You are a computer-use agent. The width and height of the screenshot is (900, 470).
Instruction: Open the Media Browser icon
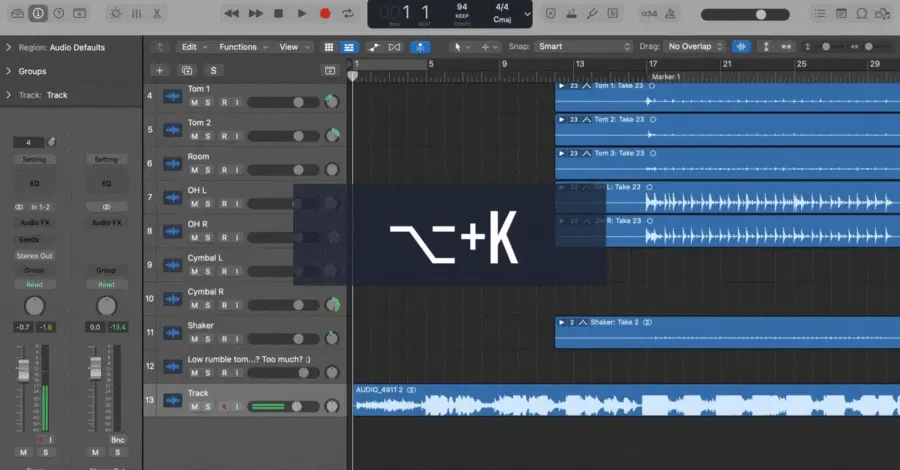pos(882,13)
